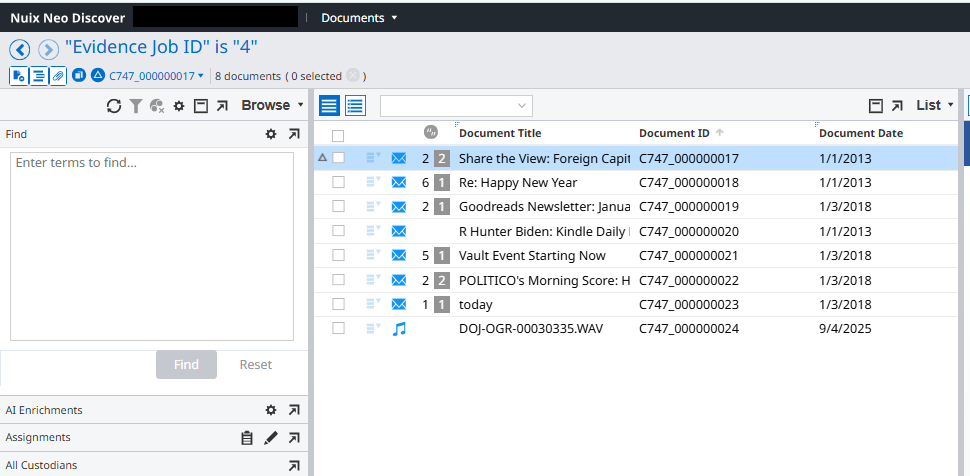This screenshot has width=970, height=476.
Task: Click the round stacked-pages icon
Action: tap(78, 76)
